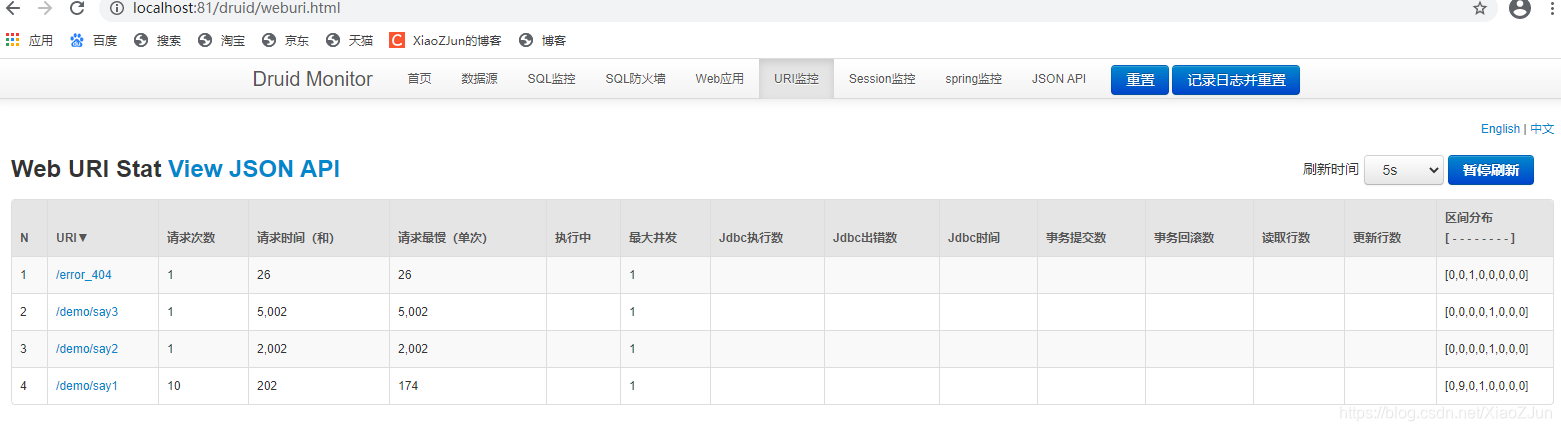Viewport: 1561px width, 431px height.
Task: Open the Chrome profile avatar icon
Action: 1520,9
